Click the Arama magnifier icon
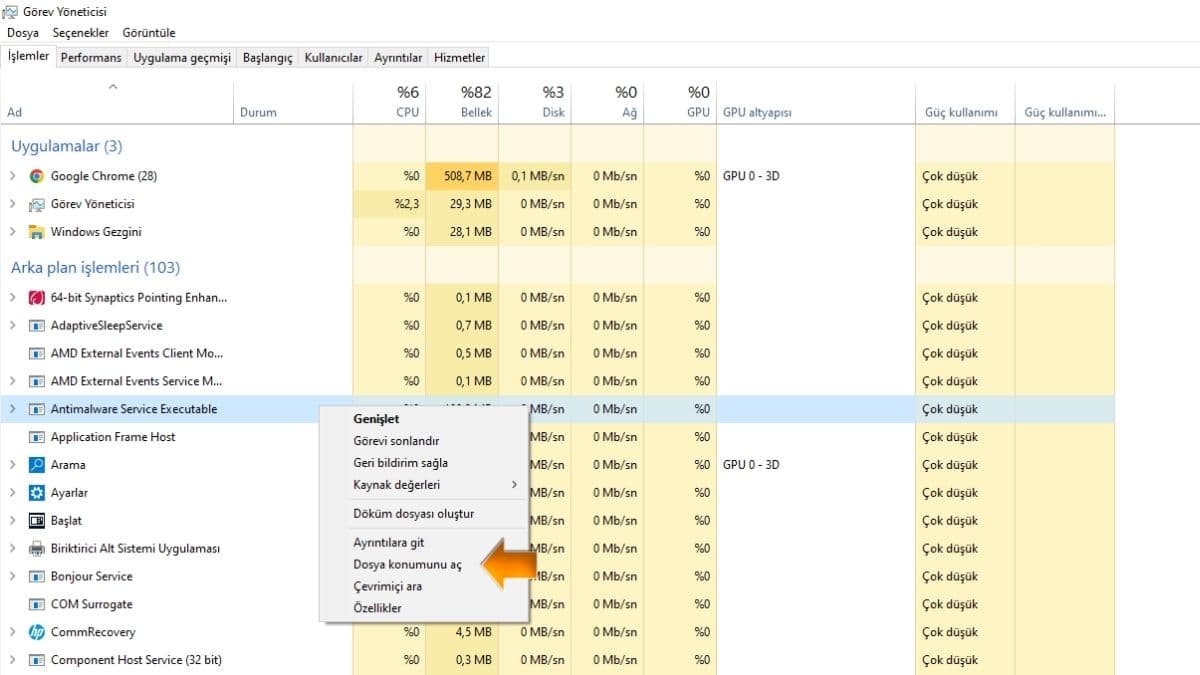 click(37, 465)
